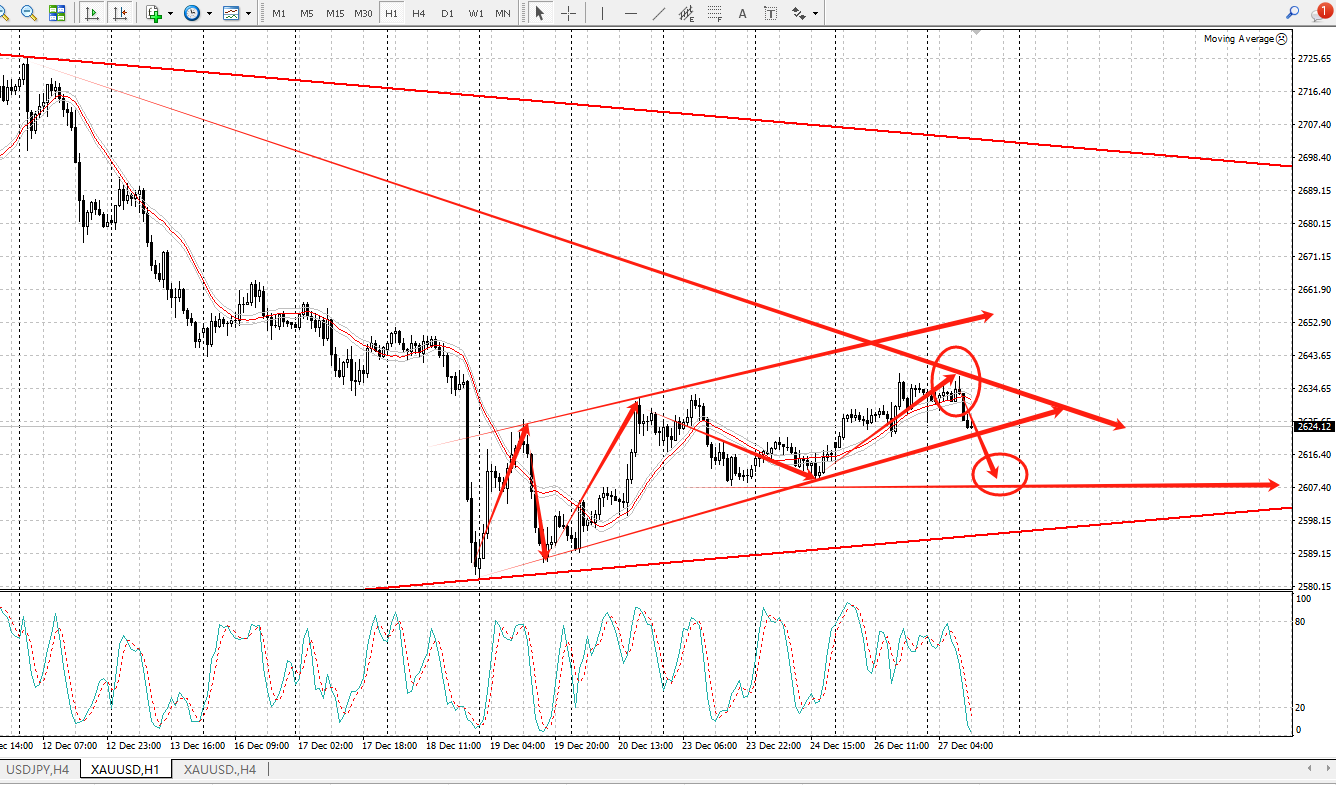Switch chart to MN monthly timeframe
This screenshot has height=785, width=1336.
coord(503,14)
